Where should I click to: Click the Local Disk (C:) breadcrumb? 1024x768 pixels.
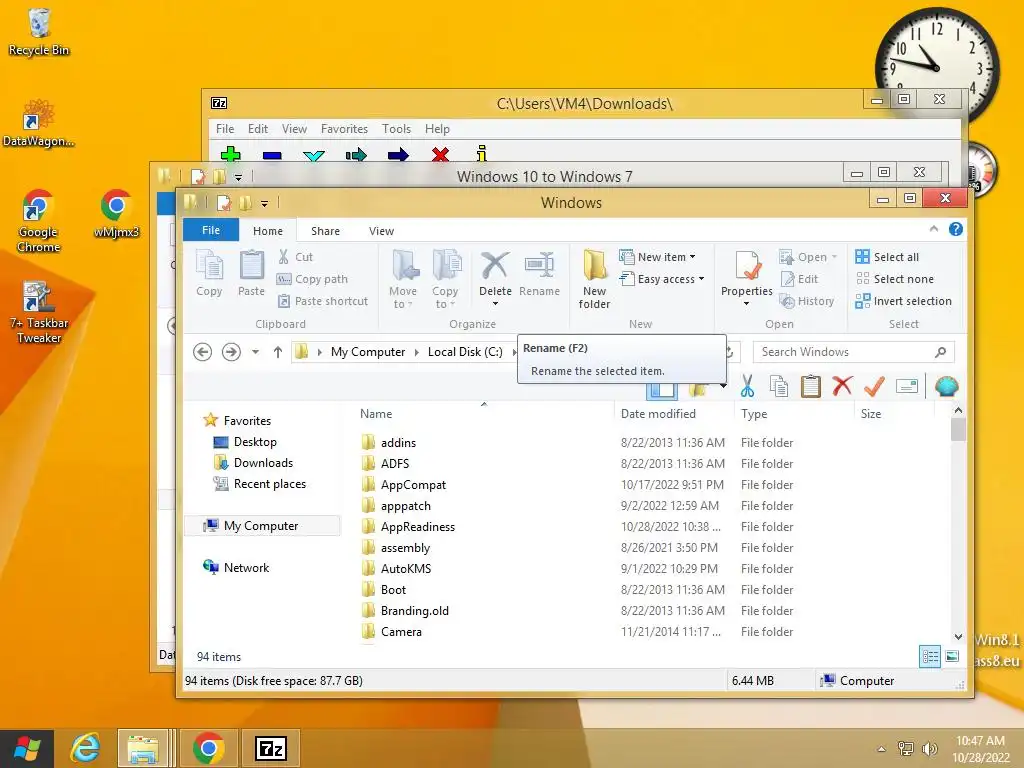465,352
